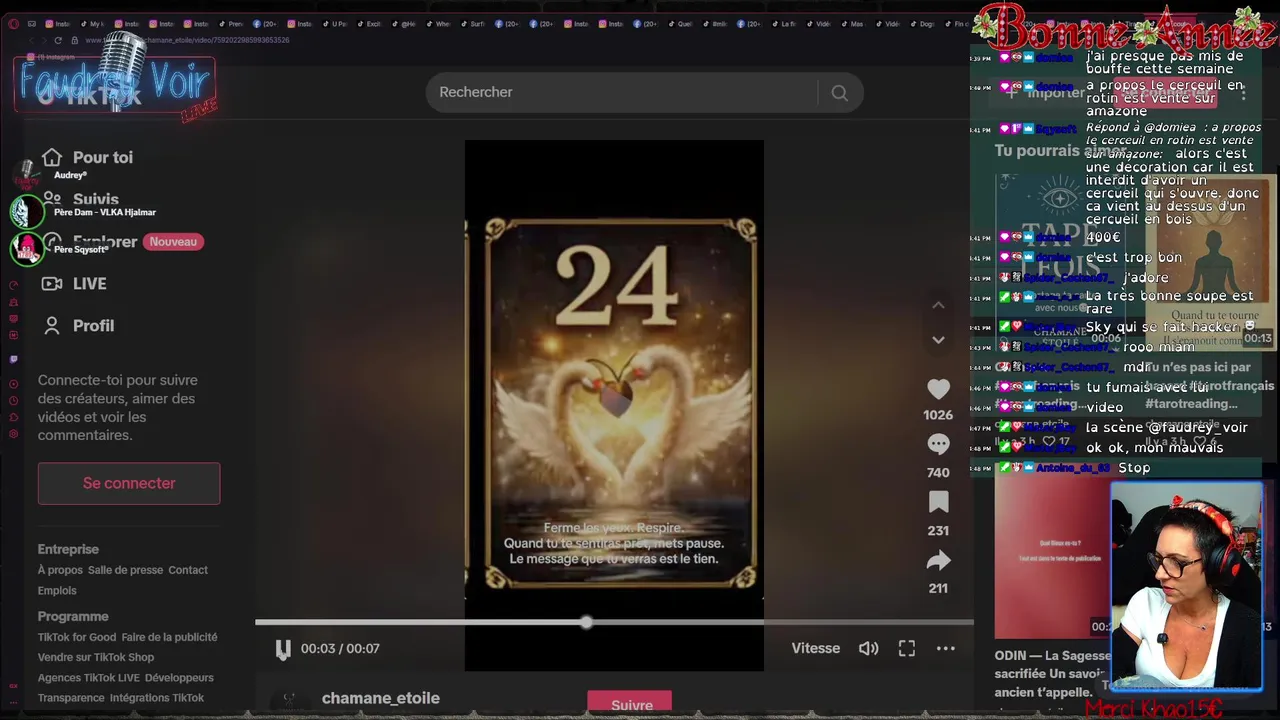The width and height of the screenshot is (1280, 720).
Task: Open the Contact link
Action: pyautogui.click(x=188, y=570)
